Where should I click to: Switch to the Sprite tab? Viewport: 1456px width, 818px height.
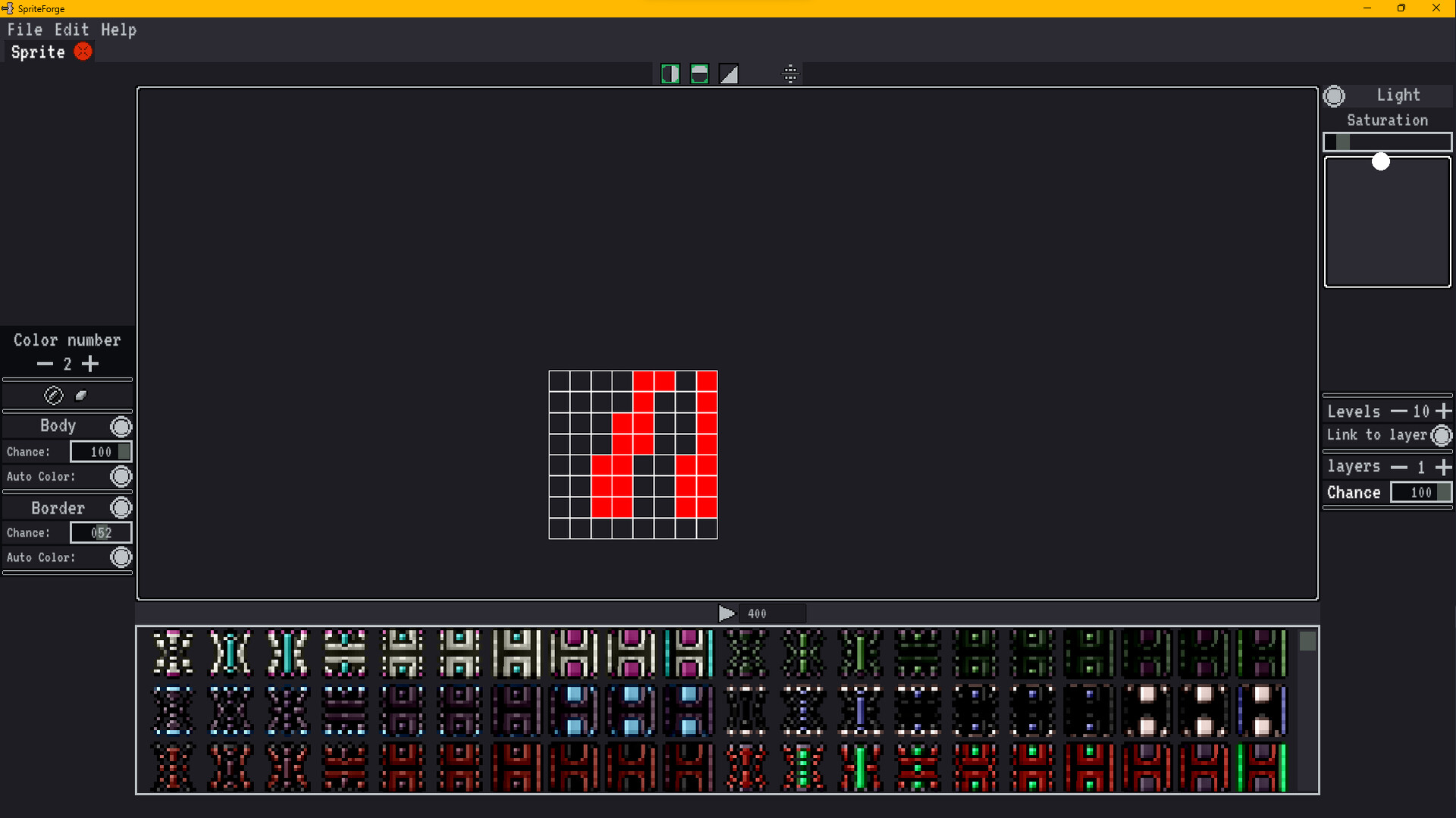click(37, 52)
